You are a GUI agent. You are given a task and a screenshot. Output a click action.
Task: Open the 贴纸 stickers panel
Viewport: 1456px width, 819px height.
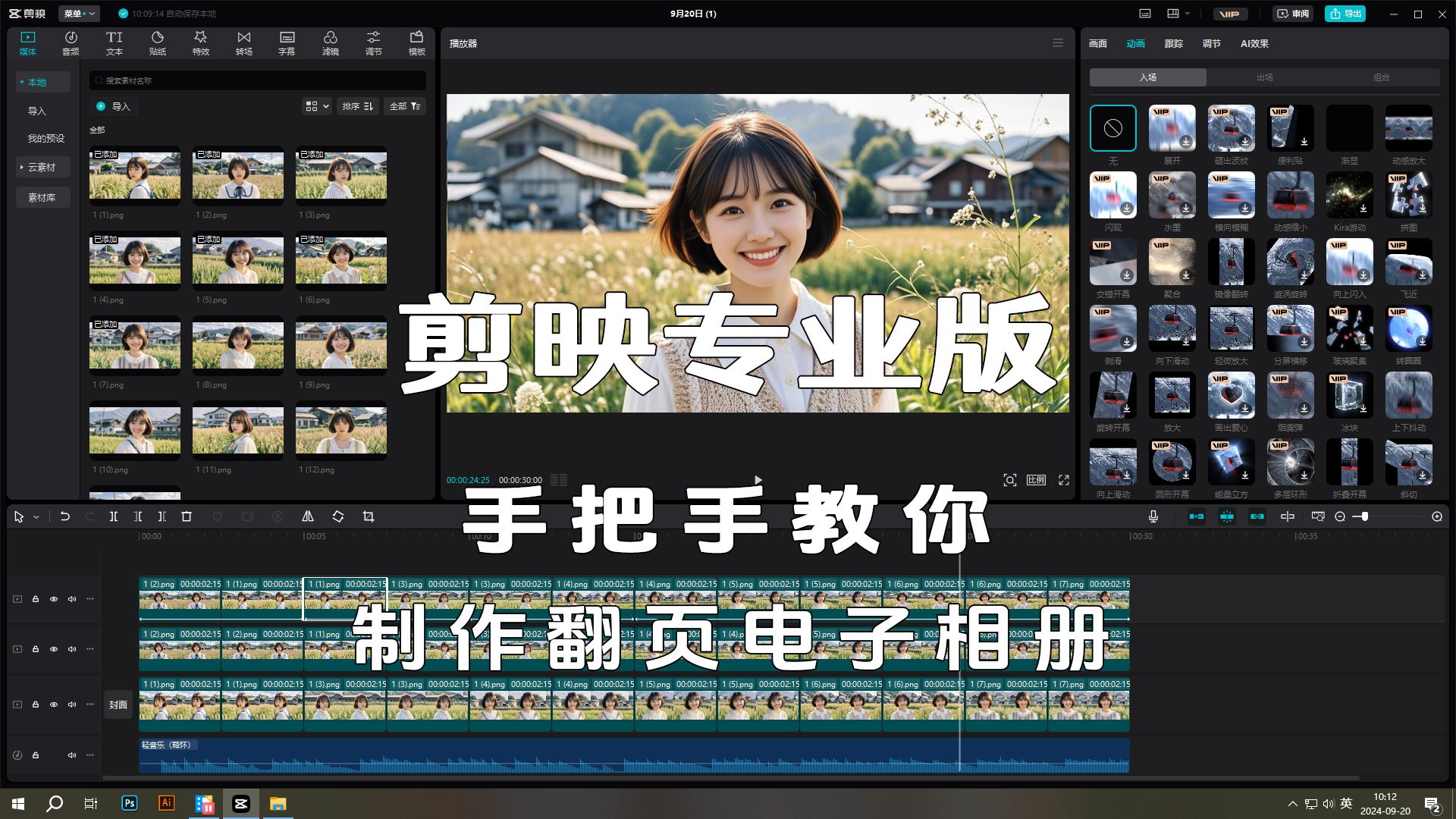158,43
